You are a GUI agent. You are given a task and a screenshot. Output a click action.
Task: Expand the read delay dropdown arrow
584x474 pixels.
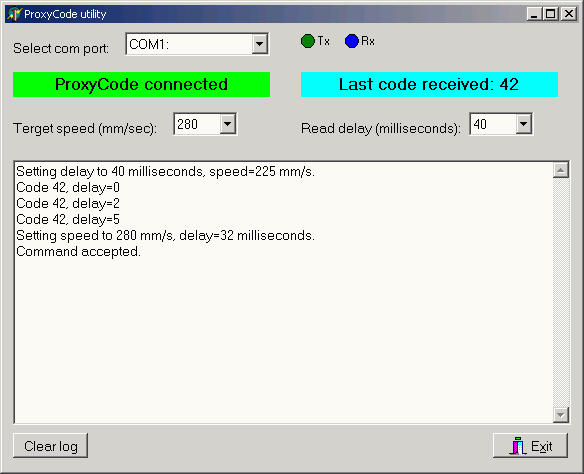(523, 124)
